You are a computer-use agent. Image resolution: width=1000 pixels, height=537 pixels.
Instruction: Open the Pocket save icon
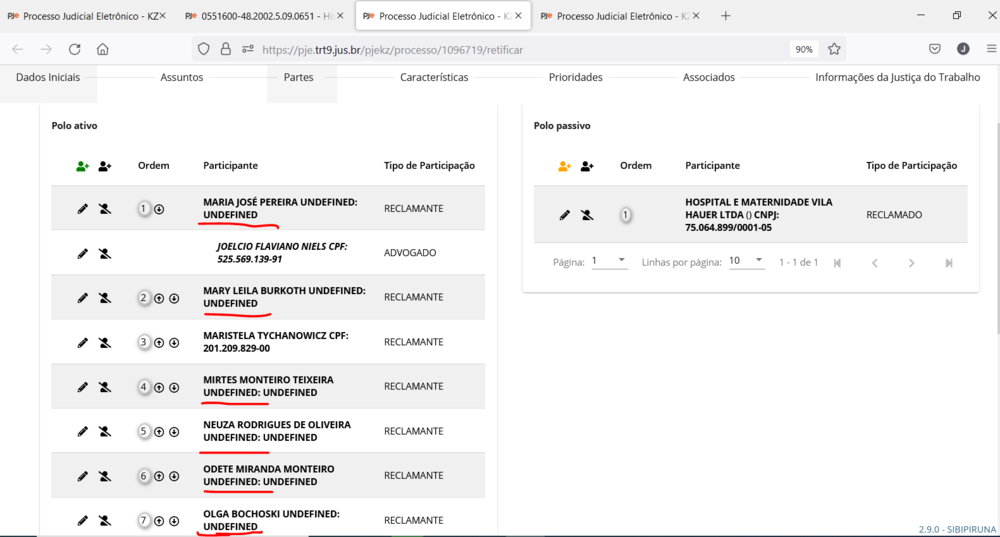coord(934,49)
